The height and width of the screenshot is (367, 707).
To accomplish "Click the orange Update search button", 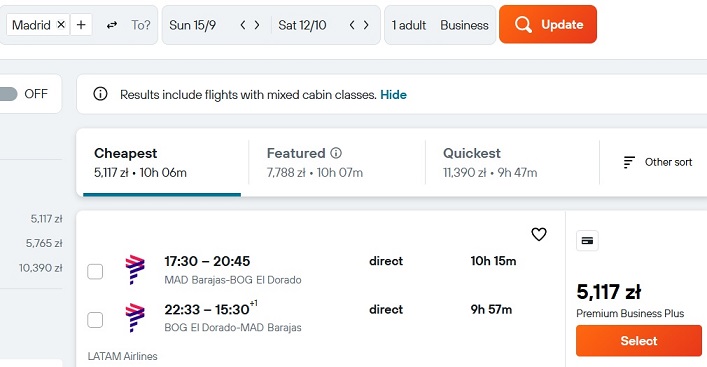I will coord(548,24).
